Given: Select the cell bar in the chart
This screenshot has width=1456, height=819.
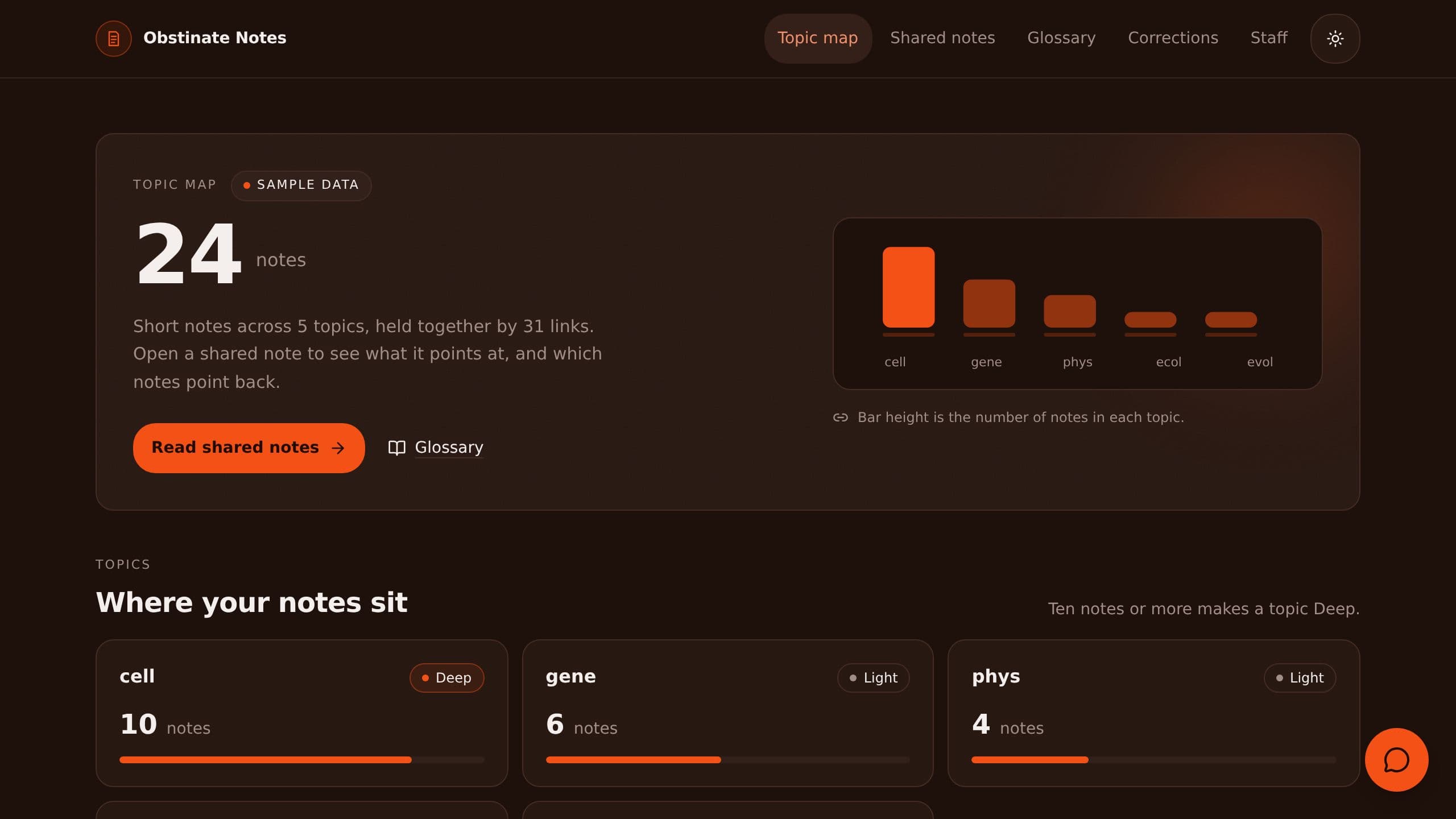Looking at the screenshot, I should coord(908,287).
